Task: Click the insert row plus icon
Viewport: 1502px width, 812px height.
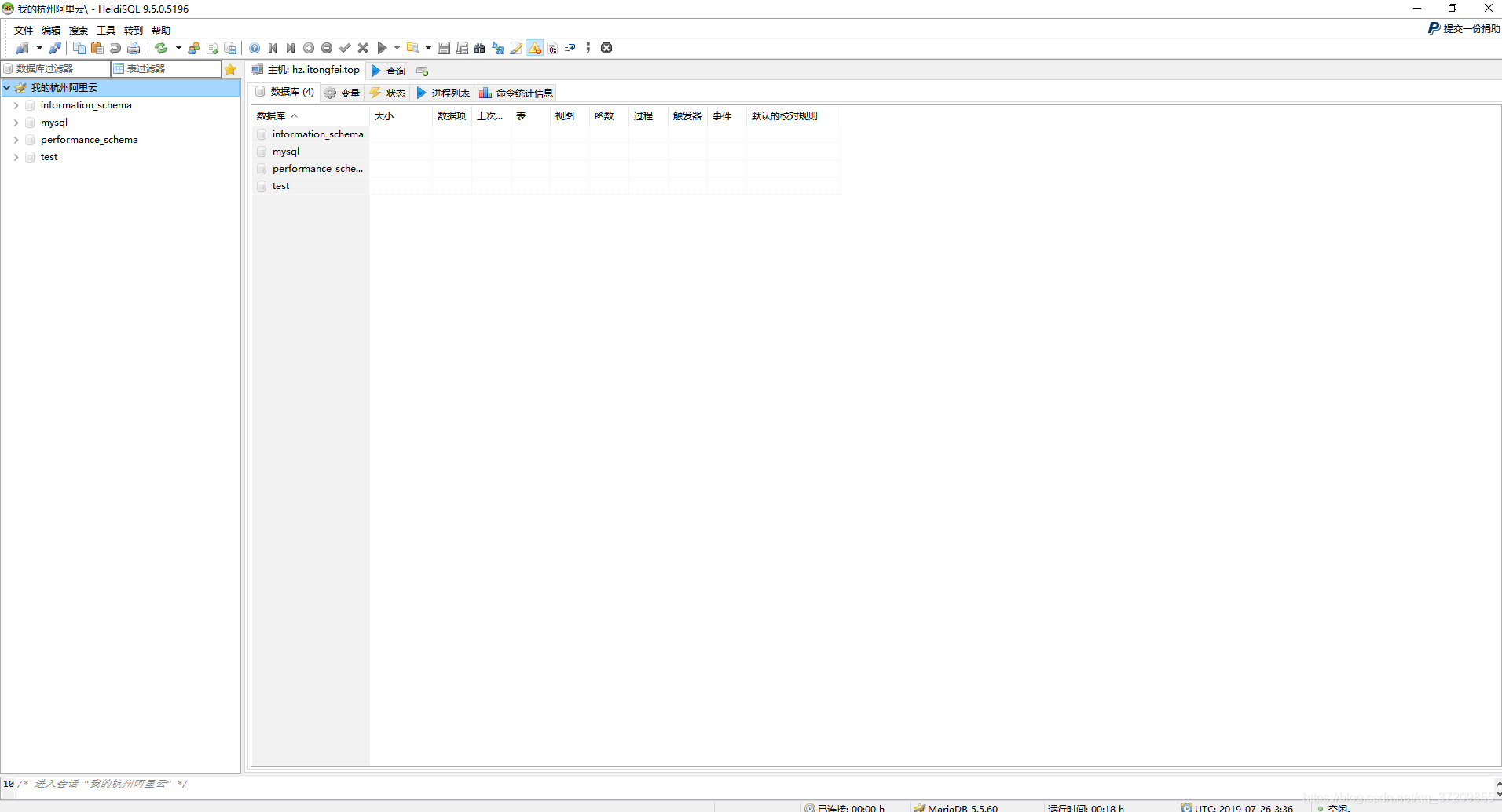Action: [x=309, y=48]
